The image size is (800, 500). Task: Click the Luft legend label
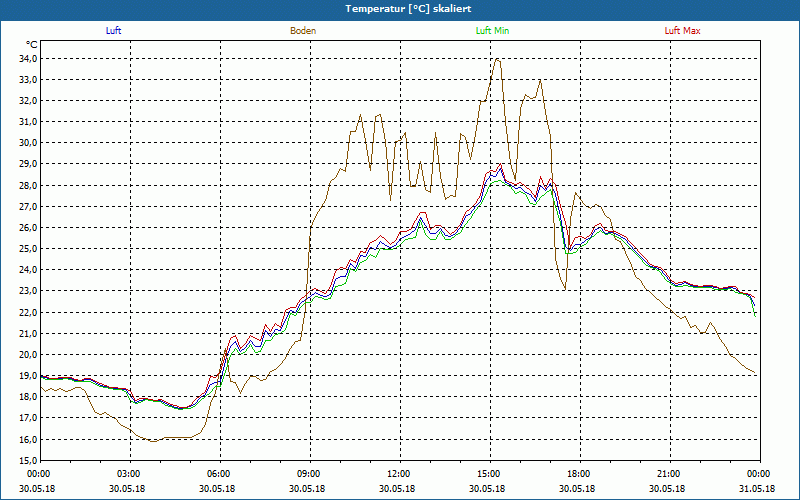(x=113, y=31)
